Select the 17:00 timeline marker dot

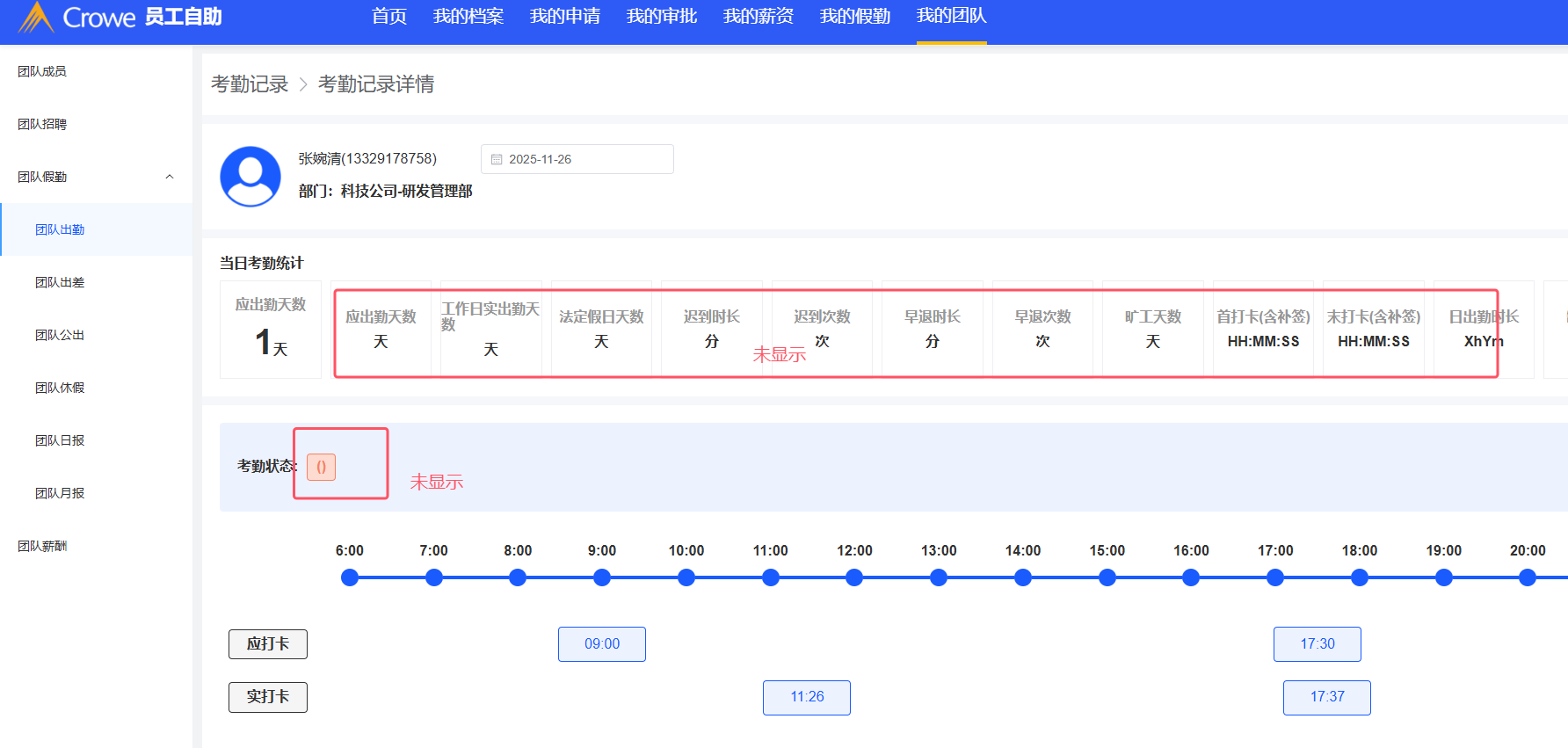[1275, 577]
